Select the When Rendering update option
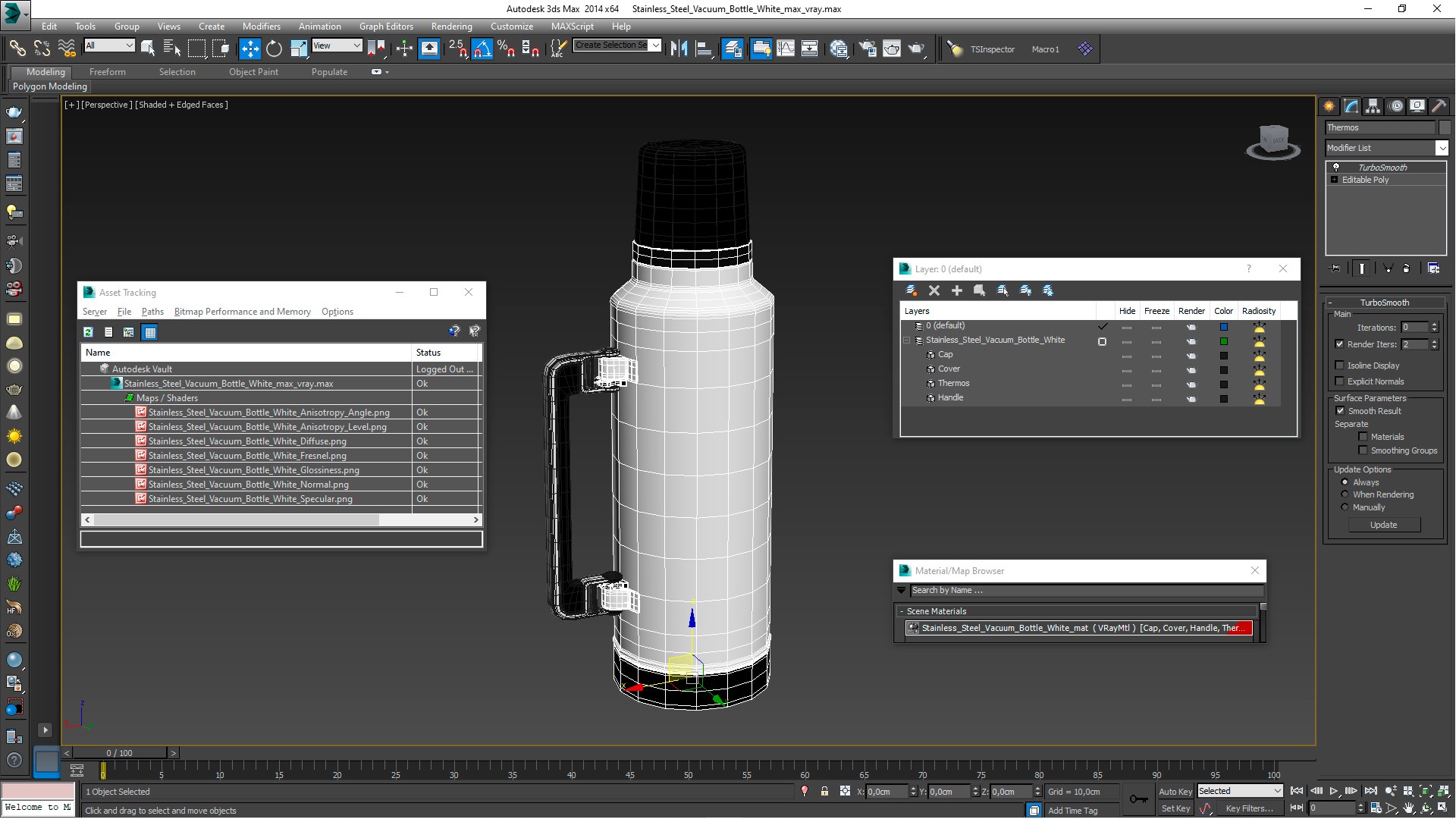 click(1345, 494)
